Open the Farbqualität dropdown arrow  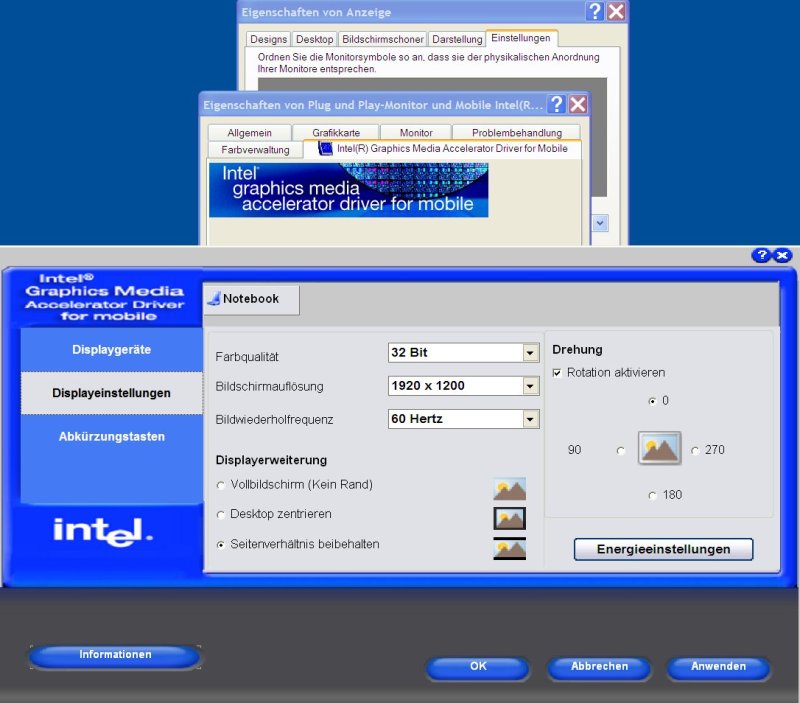[530, 353]
